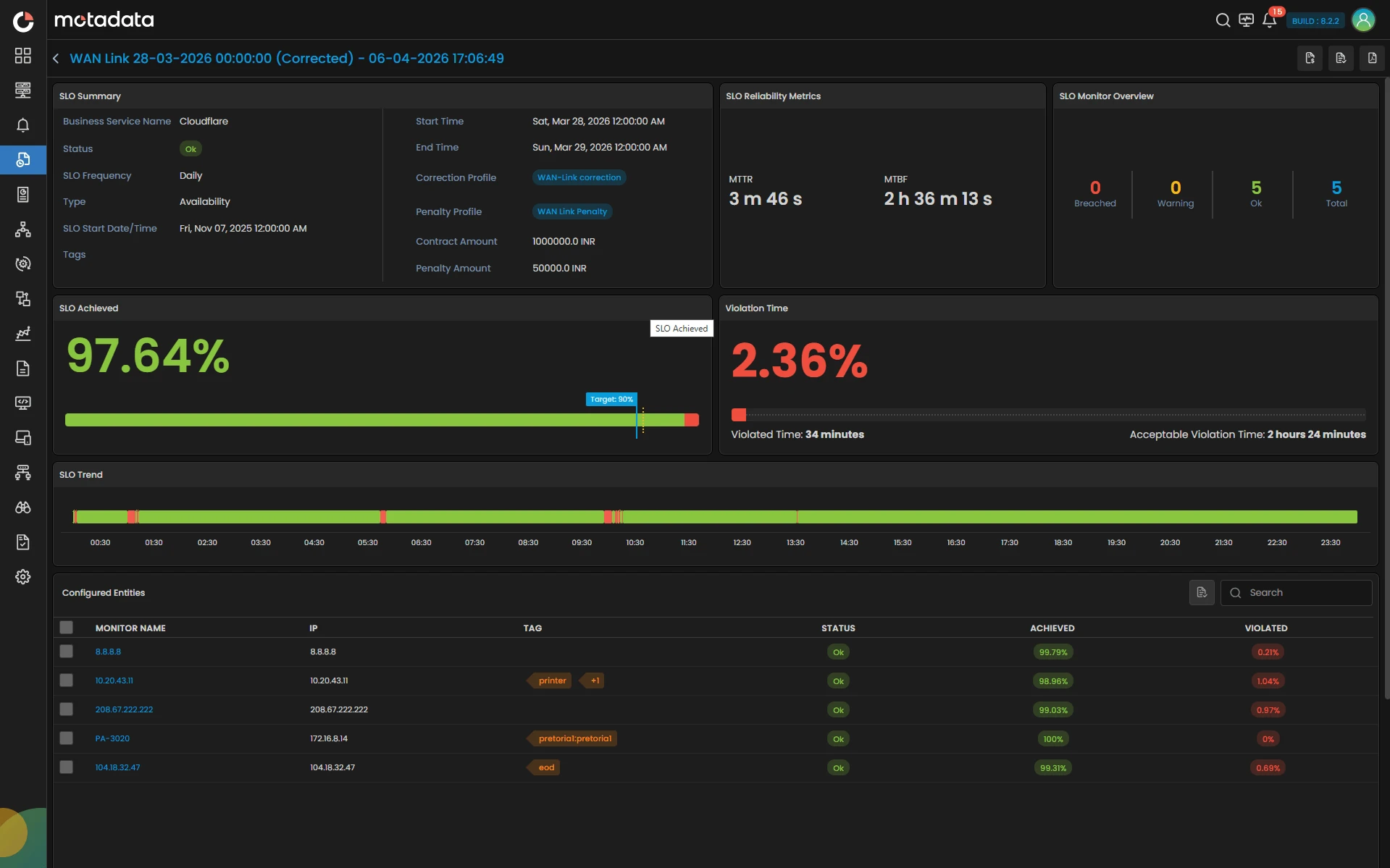Click the document-with-checkmark icon button
1390x868 pixels.
1341,58
